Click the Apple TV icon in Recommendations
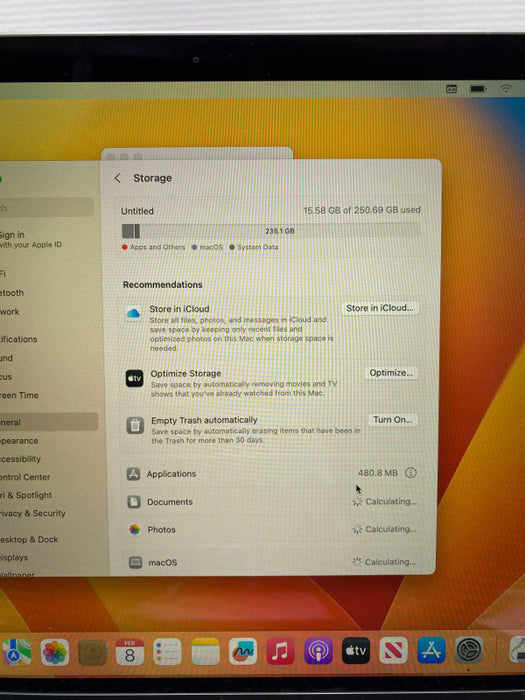Viewport: 525px width, 700px height. point(134,378)
